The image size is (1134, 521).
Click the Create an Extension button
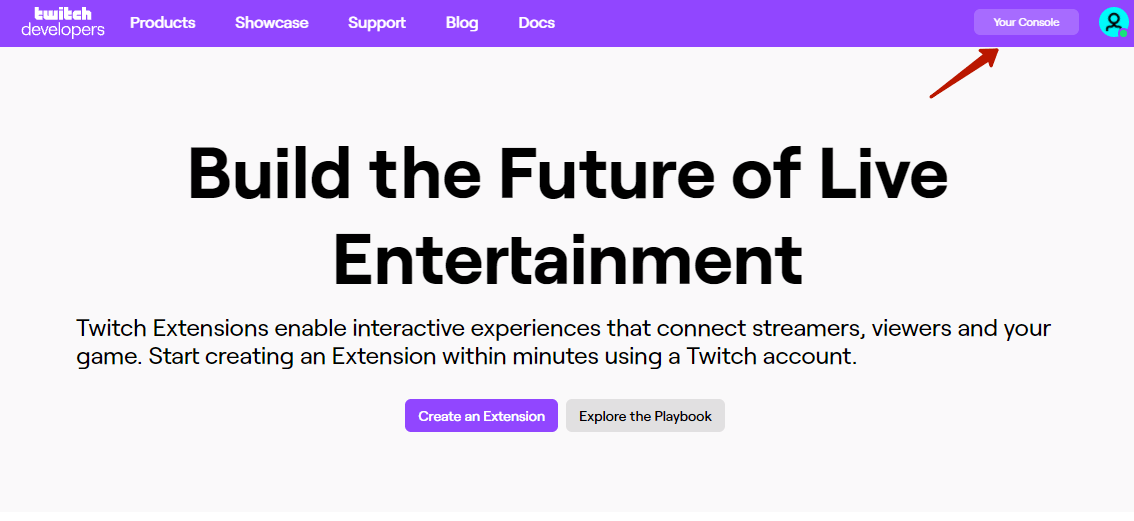point(482,416)
